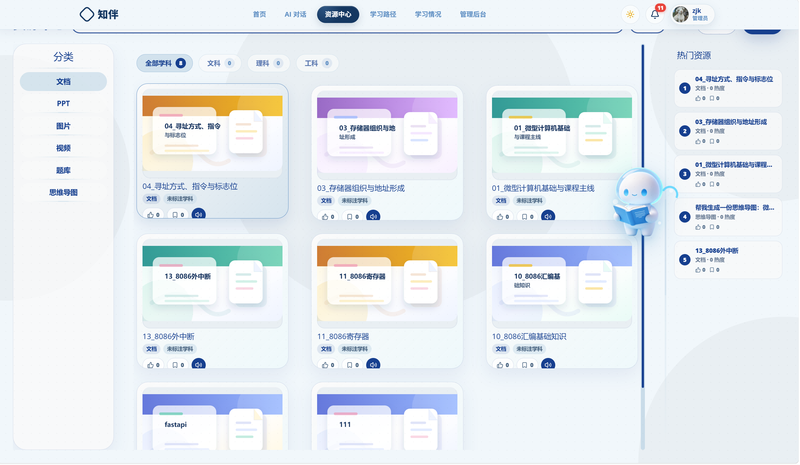Select the 文档 category
This screenshot has width=800, height=465.
pyautogui.click(x=63, y=82)
